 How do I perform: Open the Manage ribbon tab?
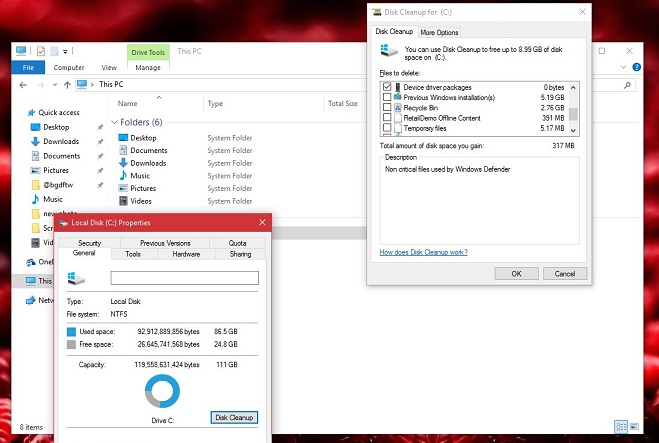click(148, 67)
